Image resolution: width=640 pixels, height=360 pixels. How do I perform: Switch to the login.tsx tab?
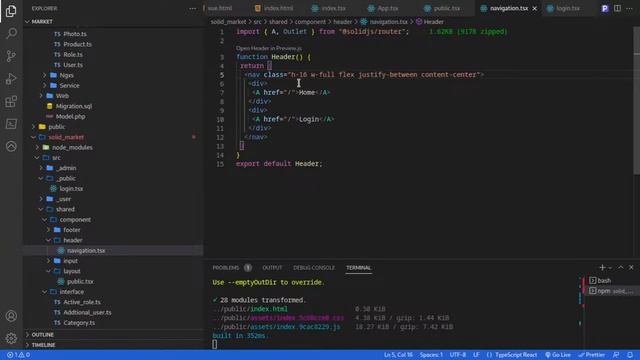coord(564,8)
